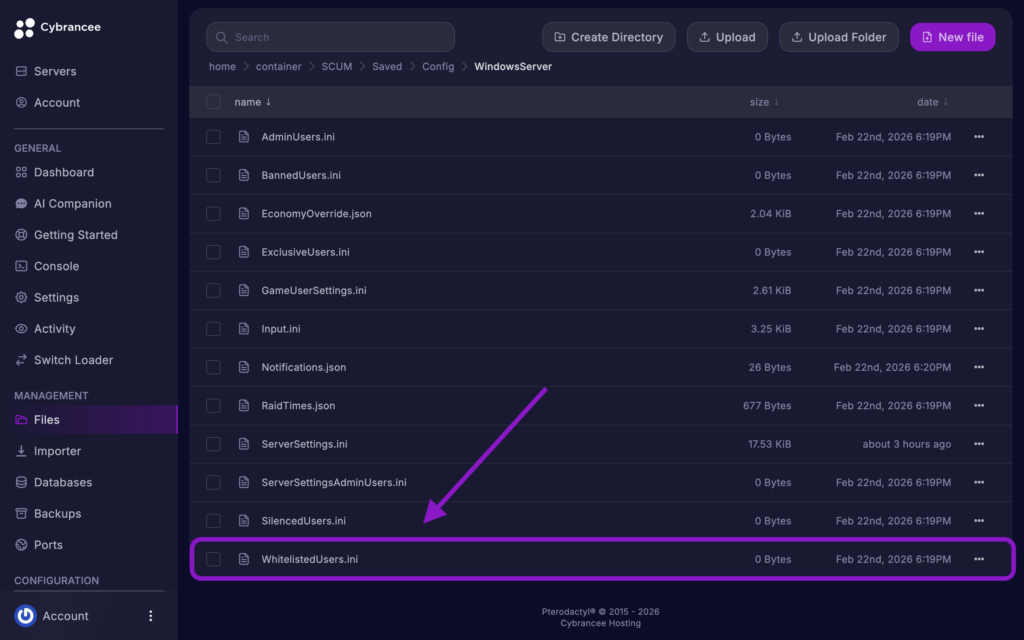1024x640 pixels.
Task: Toggle the size column sort arrow
Action: (x=777, y=101)
